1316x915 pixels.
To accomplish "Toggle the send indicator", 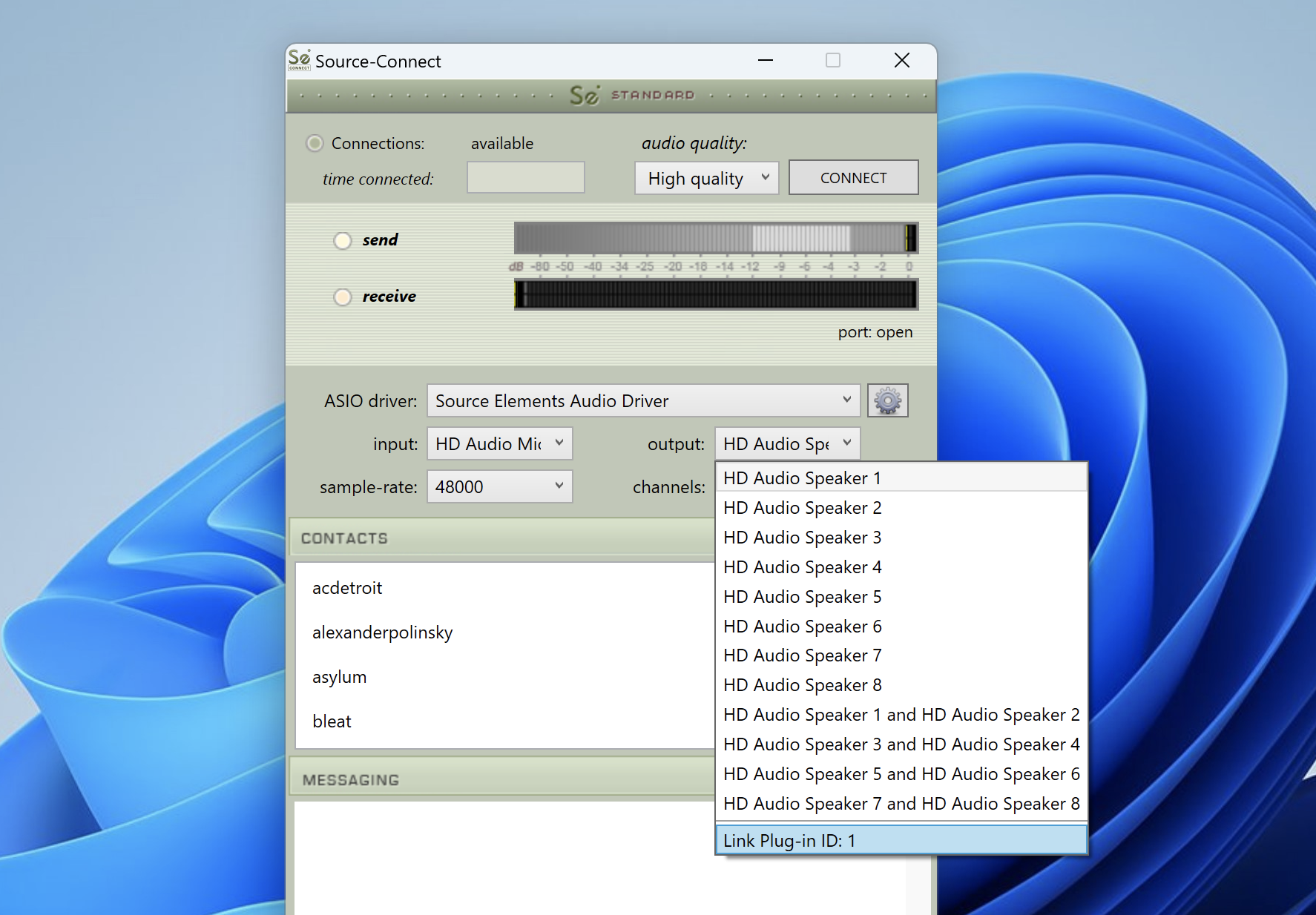I will [342, 240].
